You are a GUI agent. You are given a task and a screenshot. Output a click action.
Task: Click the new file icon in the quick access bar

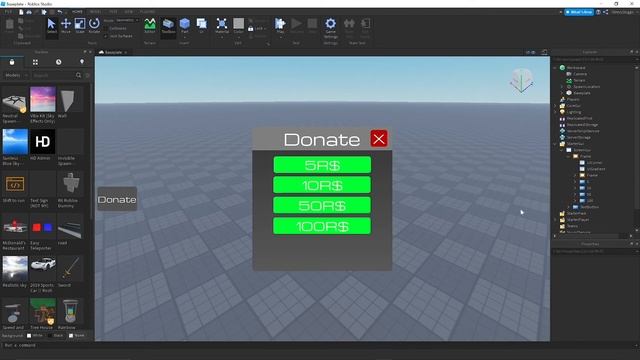21,12
